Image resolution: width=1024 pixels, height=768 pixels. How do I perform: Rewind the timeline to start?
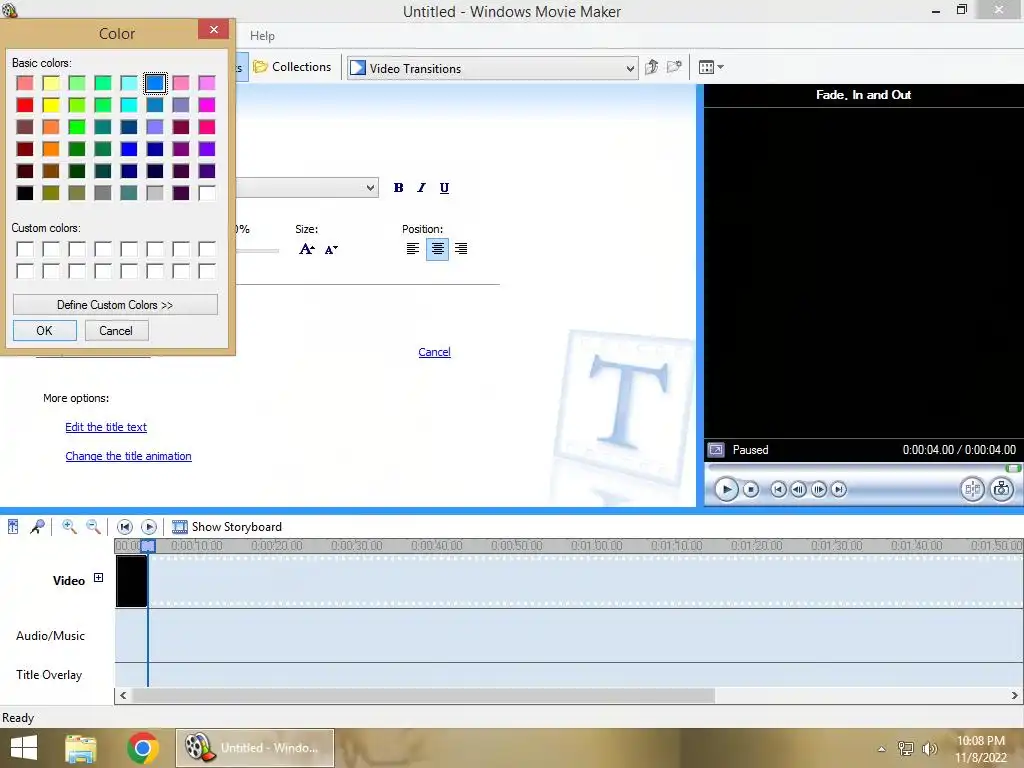[x=125, y=526]
